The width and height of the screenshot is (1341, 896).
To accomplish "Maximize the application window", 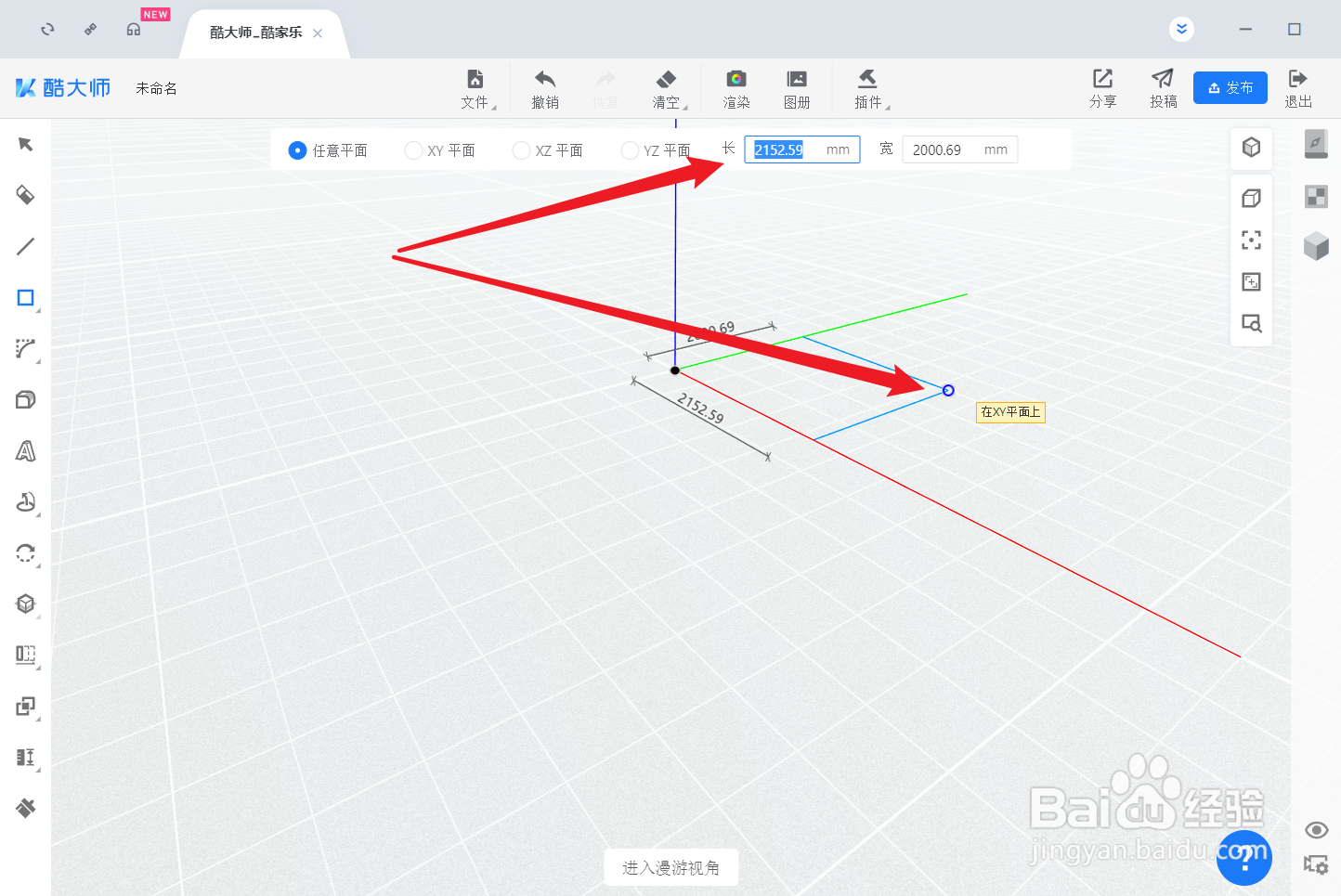I will click(1295, 30).
